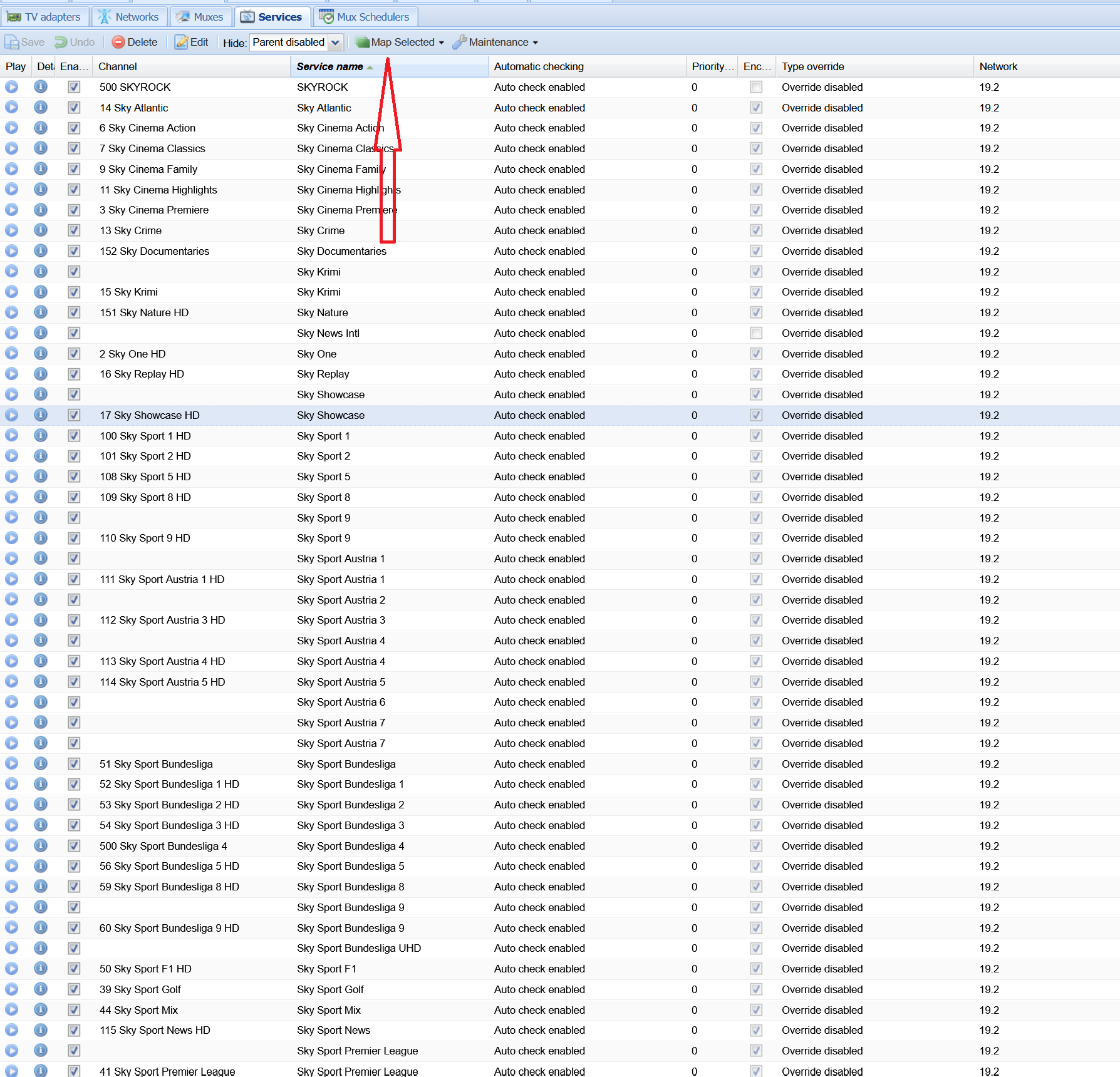Show details for Sky Cinema Highlights
Viewport: 1120px width, 1077px height.
(x=41, y=190)
